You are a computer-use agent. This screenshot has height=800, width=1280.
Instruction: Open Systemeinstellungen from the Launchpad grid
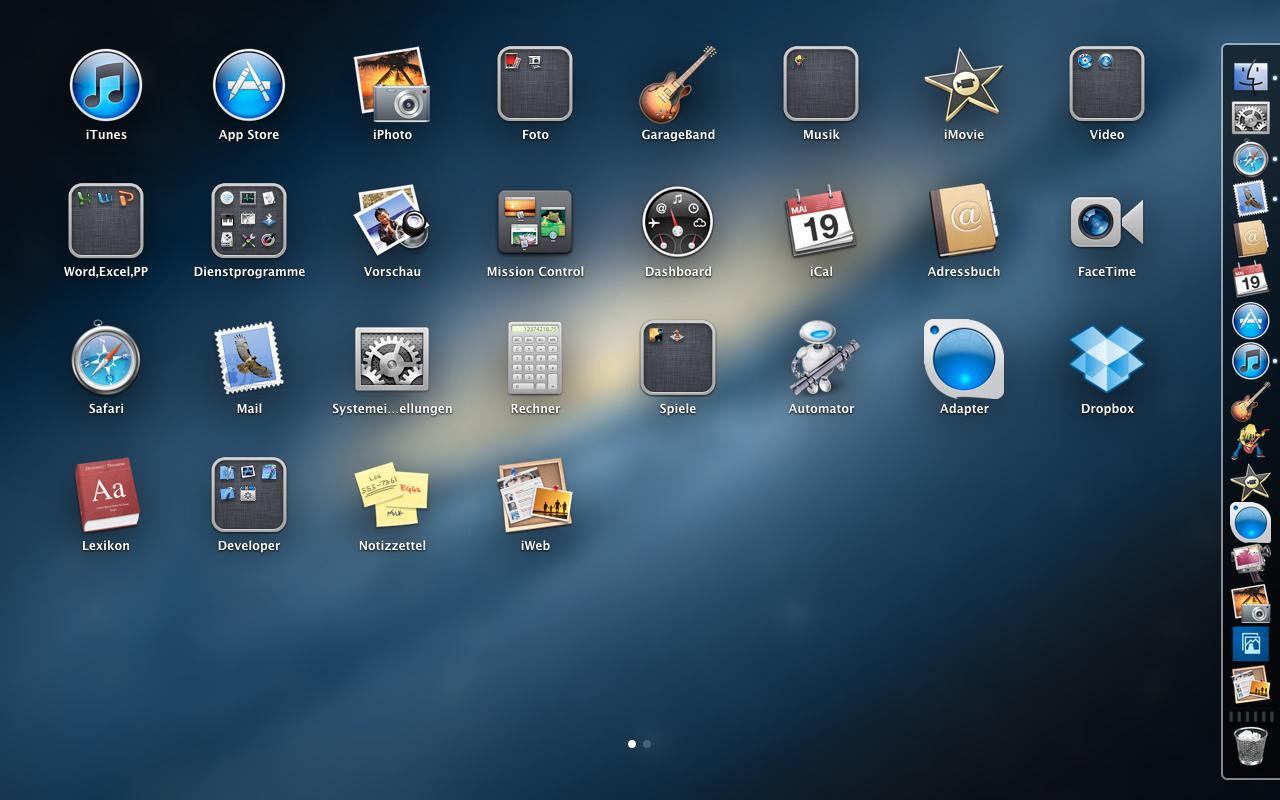point(392,359)
